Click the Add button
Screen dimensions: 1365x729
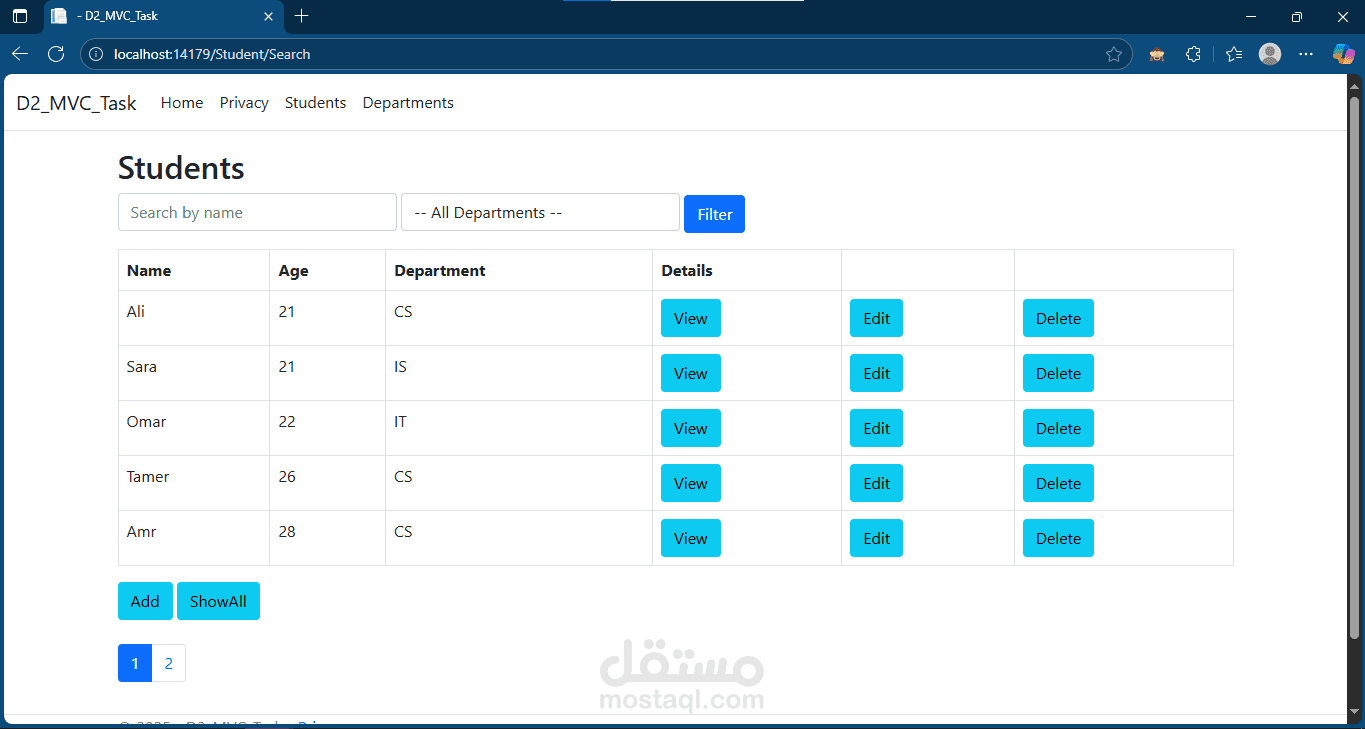pos(145,601)
